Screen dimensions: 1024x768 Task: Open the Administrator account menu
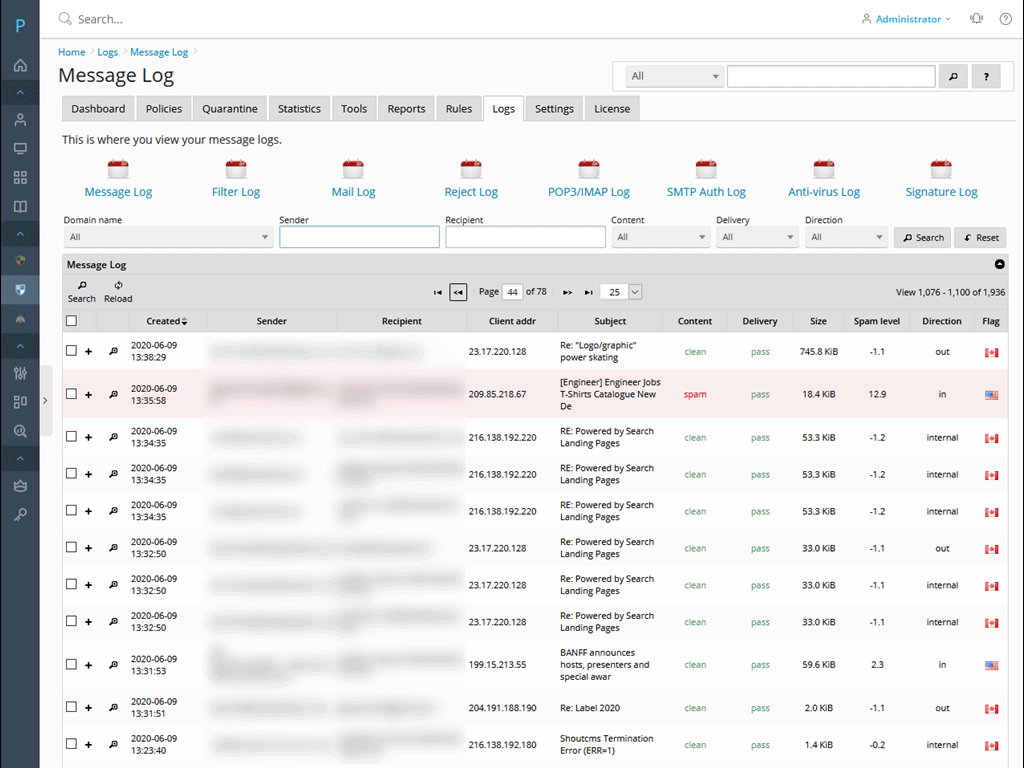tap(906, 19)
